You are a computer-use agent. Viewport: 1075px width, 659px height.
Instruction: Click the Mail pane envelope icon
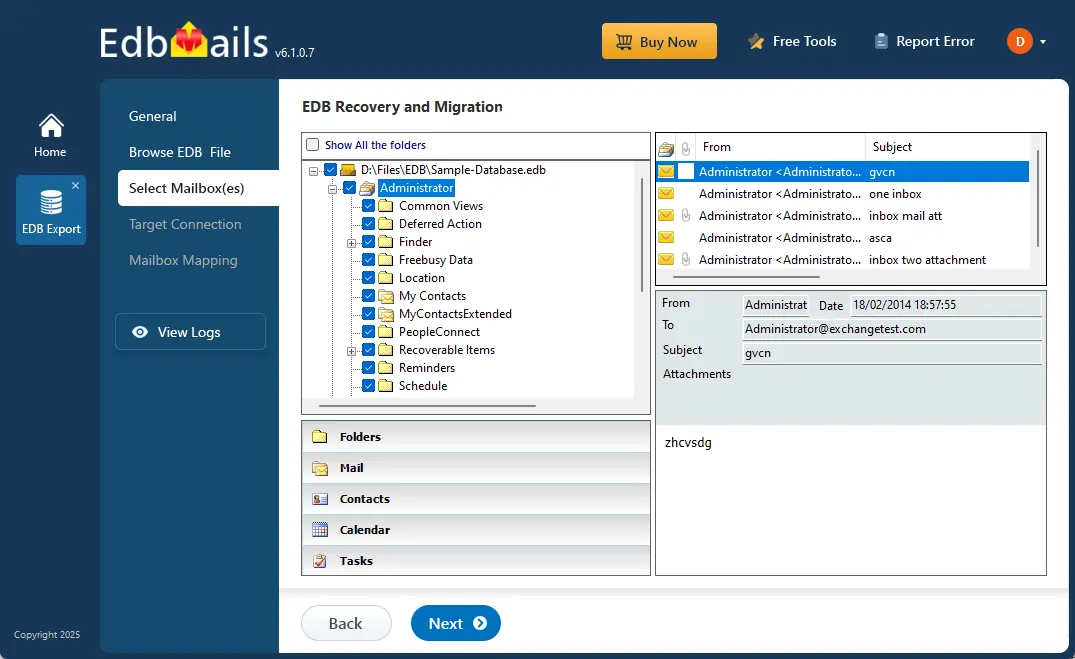pos(319,468)
